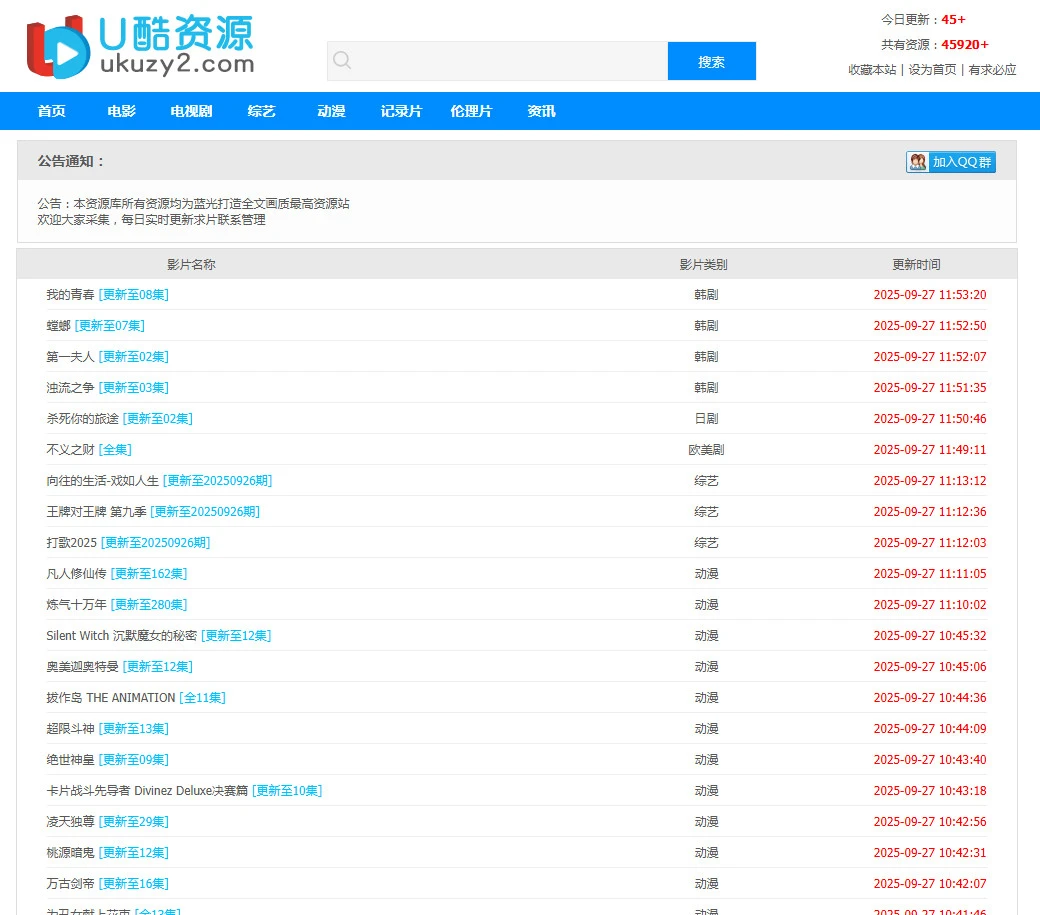The height and width of the screenshot is (915, 1040).
Task: Click the magnifier icon in search box
Action: [x=342, y=61]
